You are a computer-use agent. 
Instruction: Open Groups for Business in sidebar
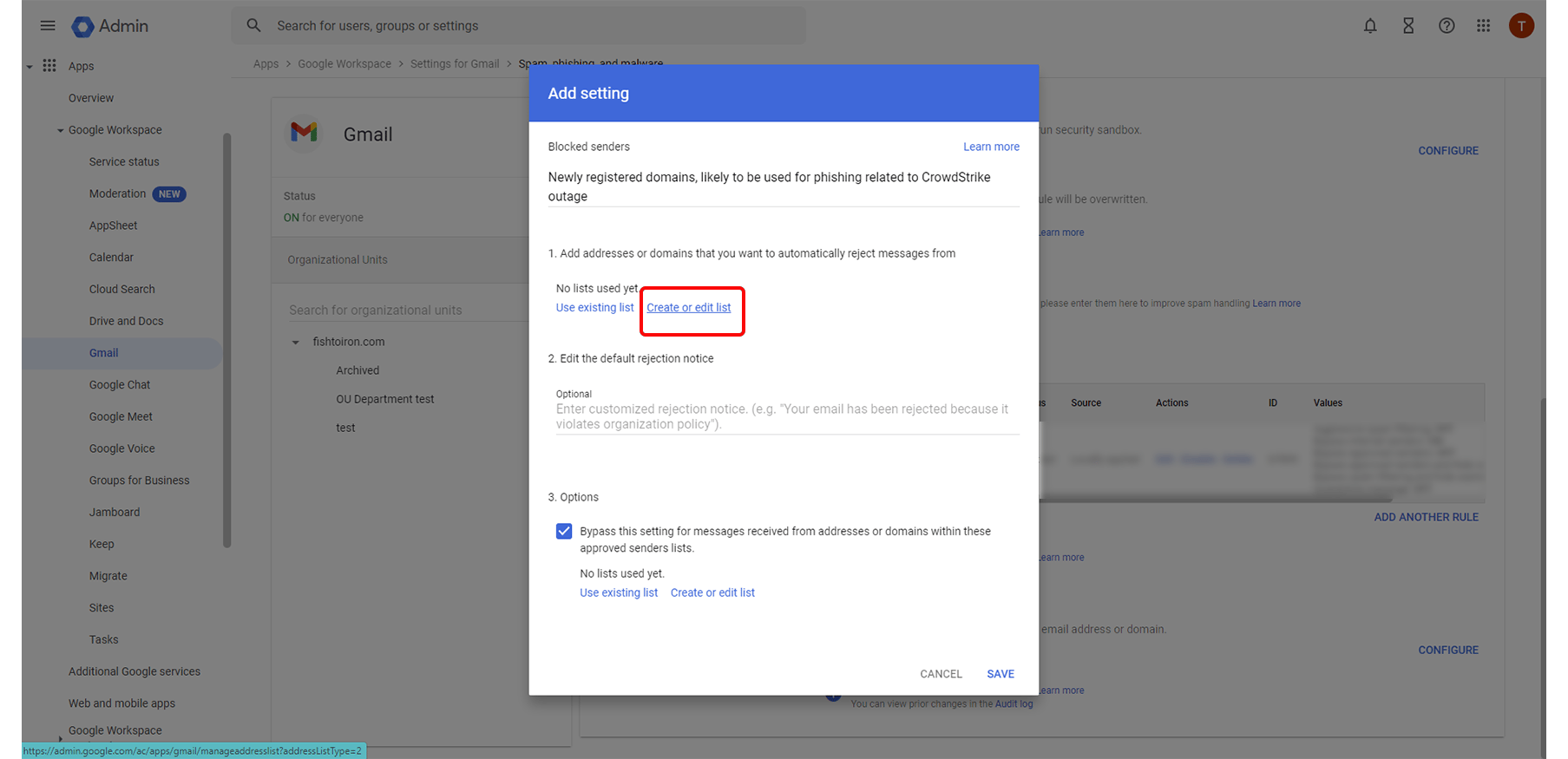point(139,481)
